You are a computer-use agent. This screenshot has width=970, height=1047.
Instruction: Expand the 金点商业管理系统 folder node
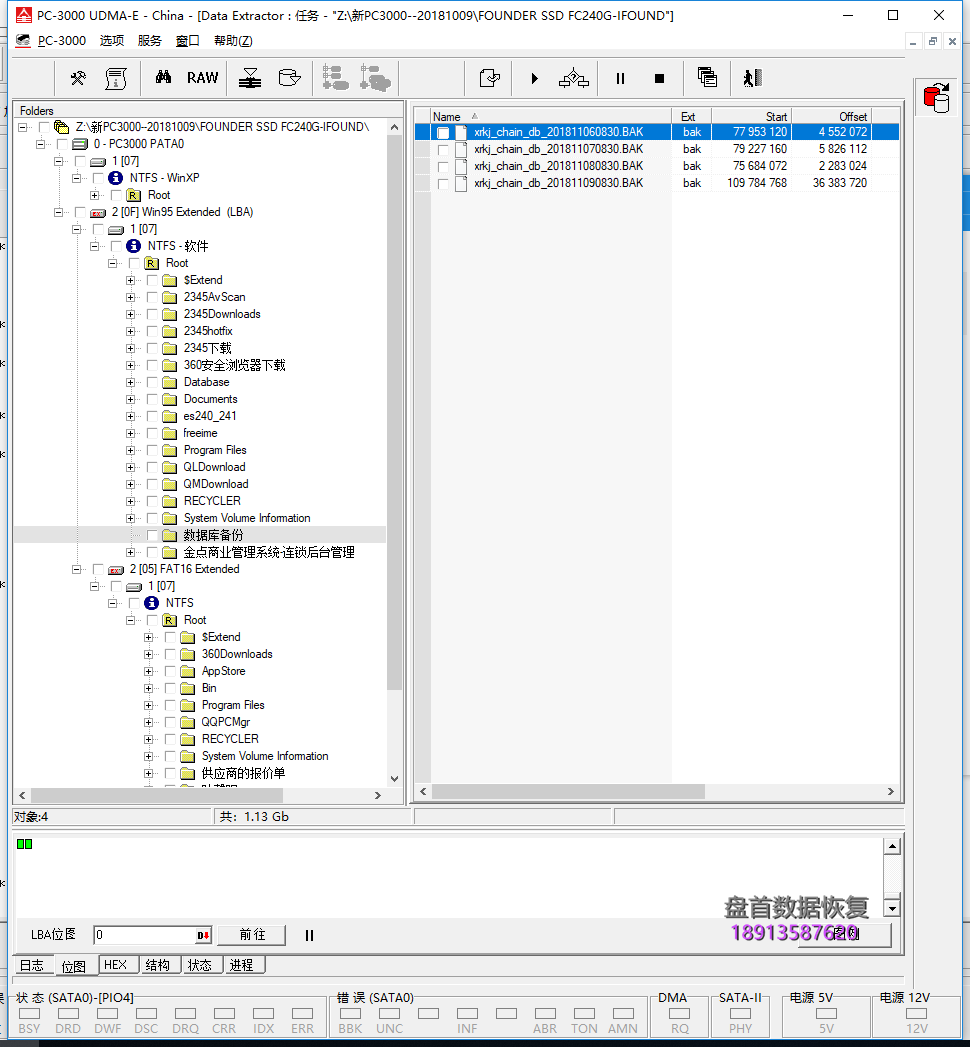pos(130,552)
